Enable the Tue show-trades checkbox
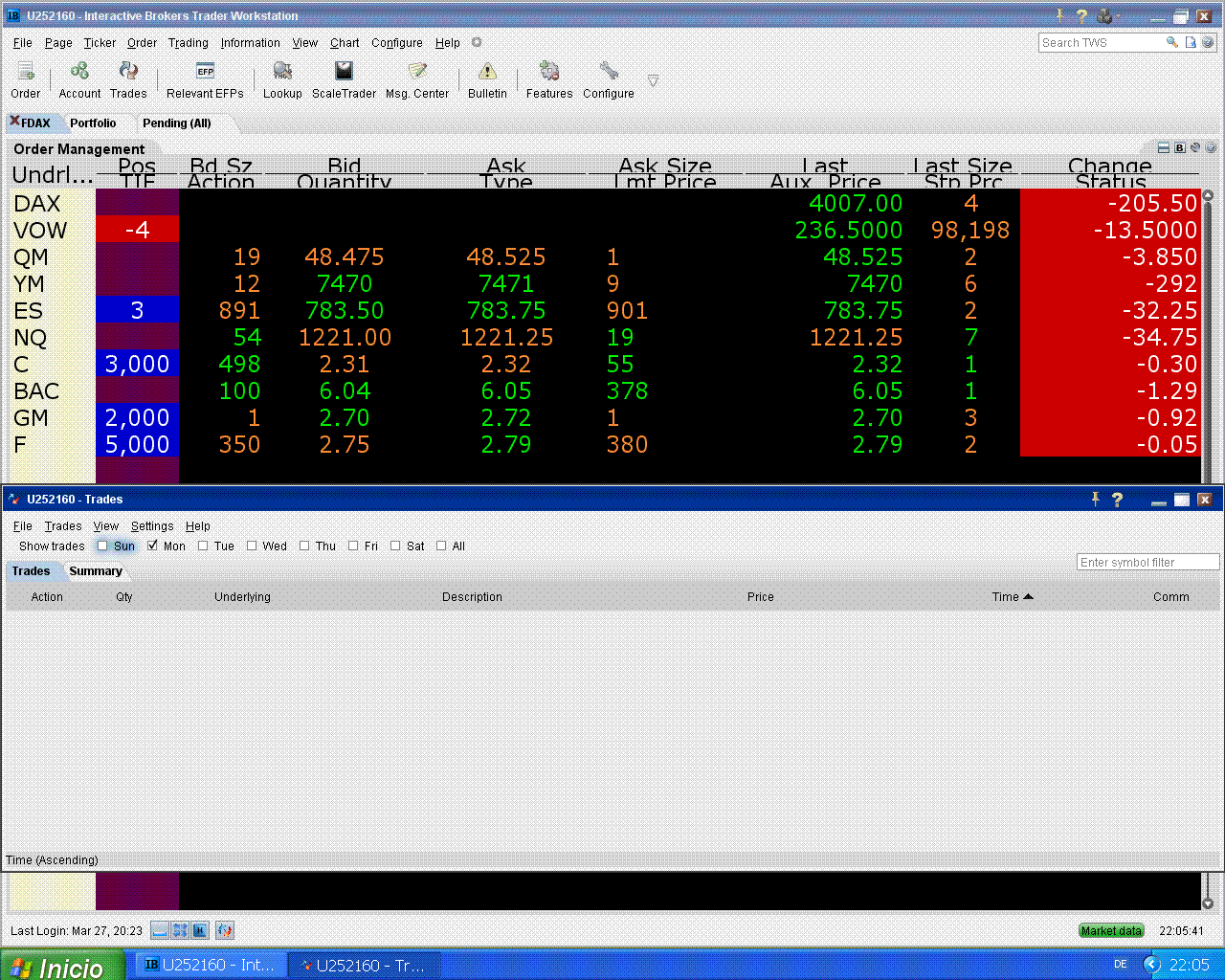1225x980 pixels. [x=203, y=546]
